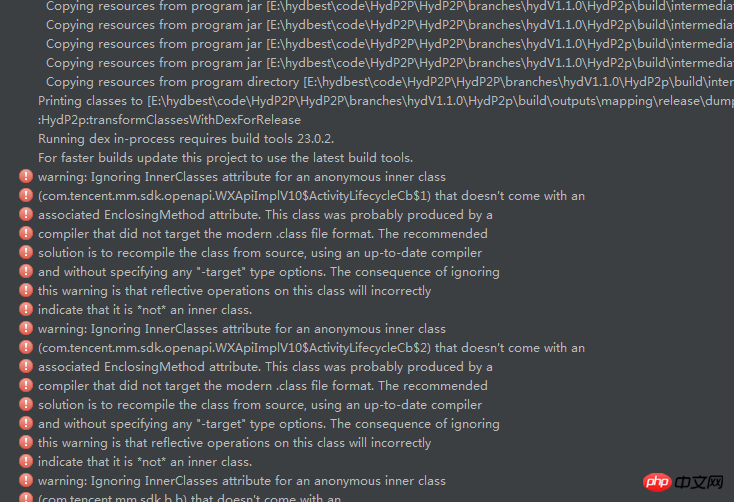
Task: Click first 'this warning is that reflective operations' line
Action: [x=235, y=291]
